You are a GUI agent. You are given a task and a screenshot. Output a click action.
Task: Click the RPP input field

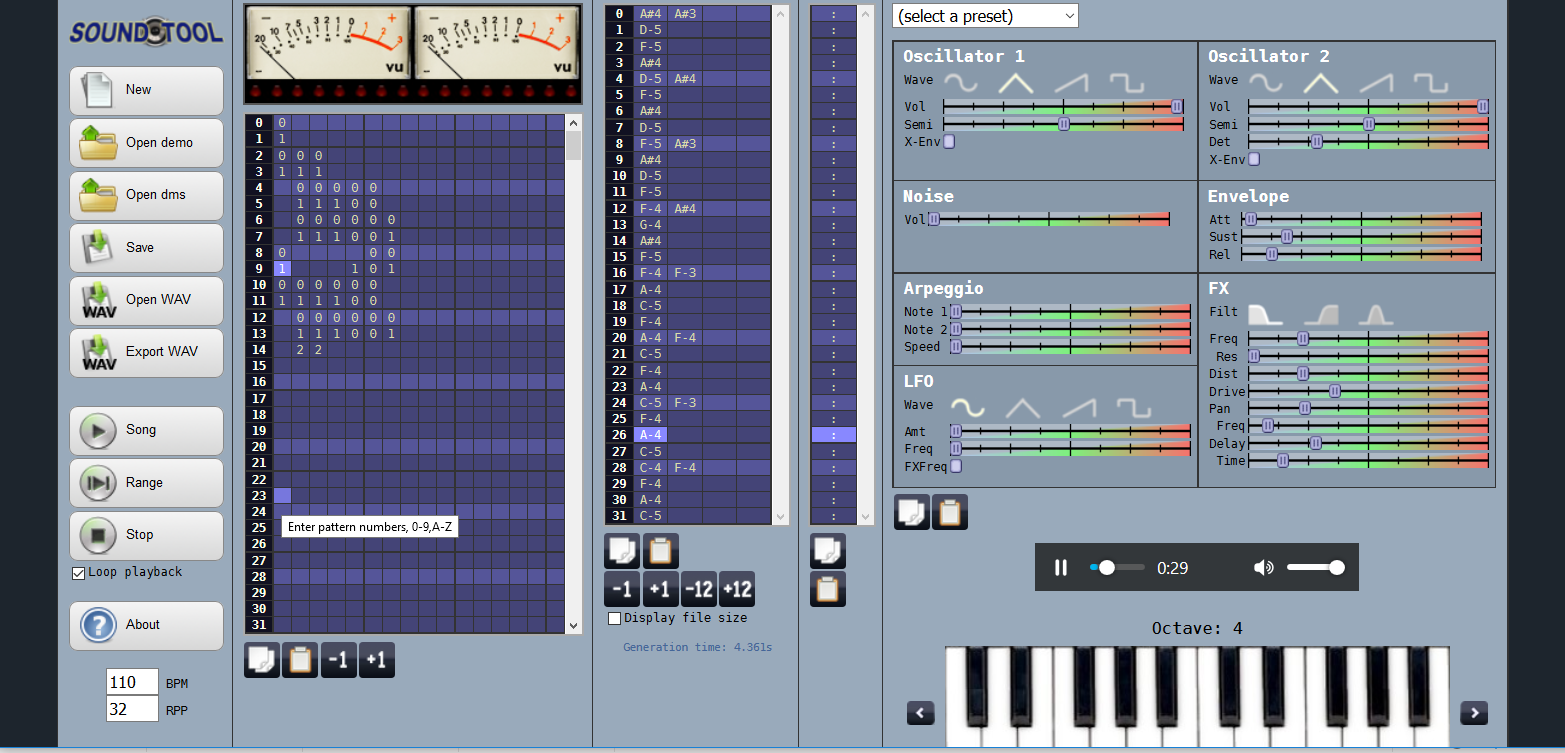point(133,710)
